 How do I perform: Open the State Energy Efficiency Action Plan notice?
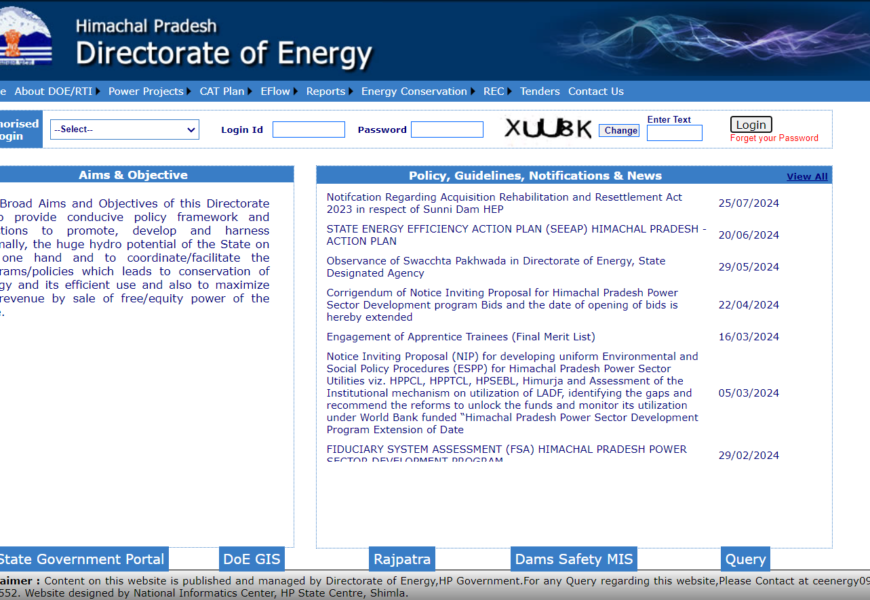coord(516,235)
